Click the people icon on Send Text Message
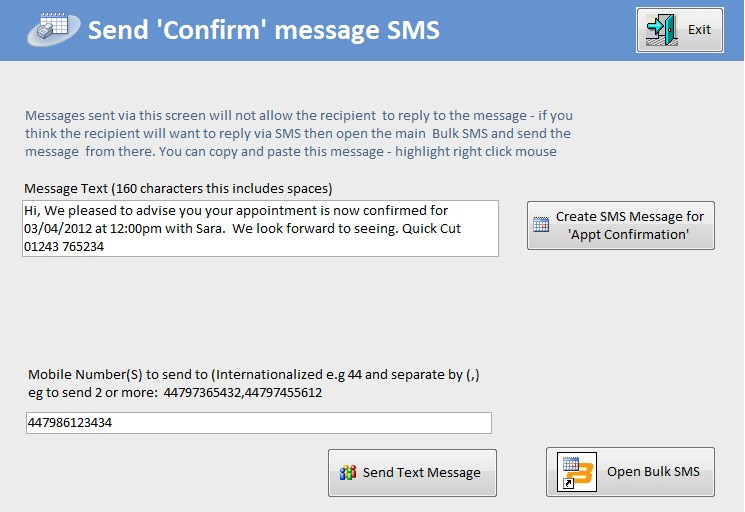Image resolution: width=745 pixels, height=512 pixels. pos(348,473)
